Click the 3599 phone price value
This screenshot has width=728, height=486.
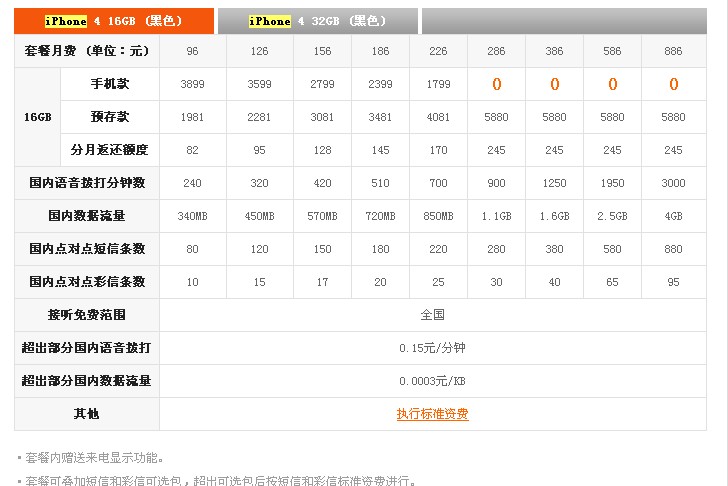[259, 84]
